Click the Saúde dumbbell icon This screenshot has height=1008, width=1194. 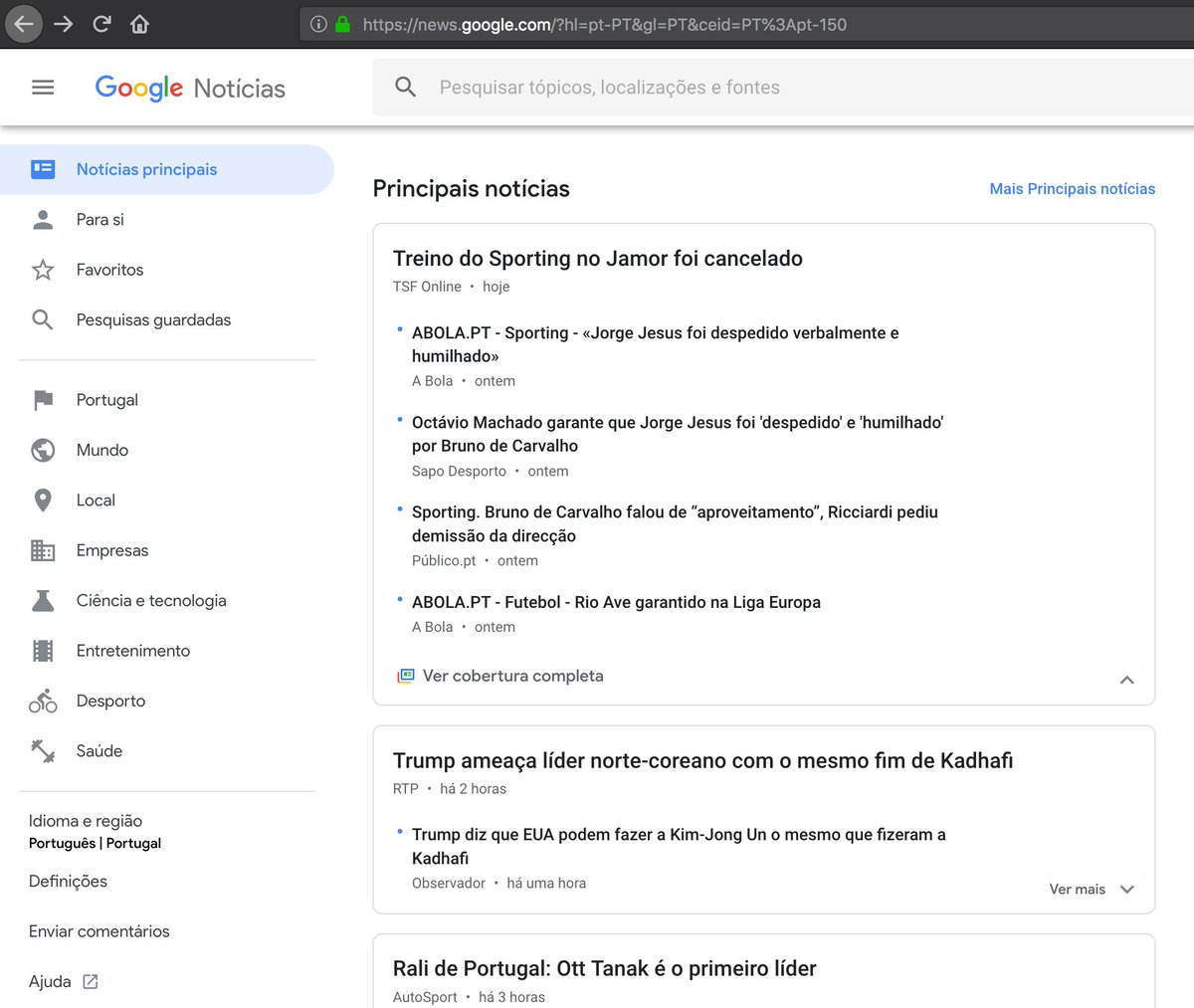[x=43, y=751]
